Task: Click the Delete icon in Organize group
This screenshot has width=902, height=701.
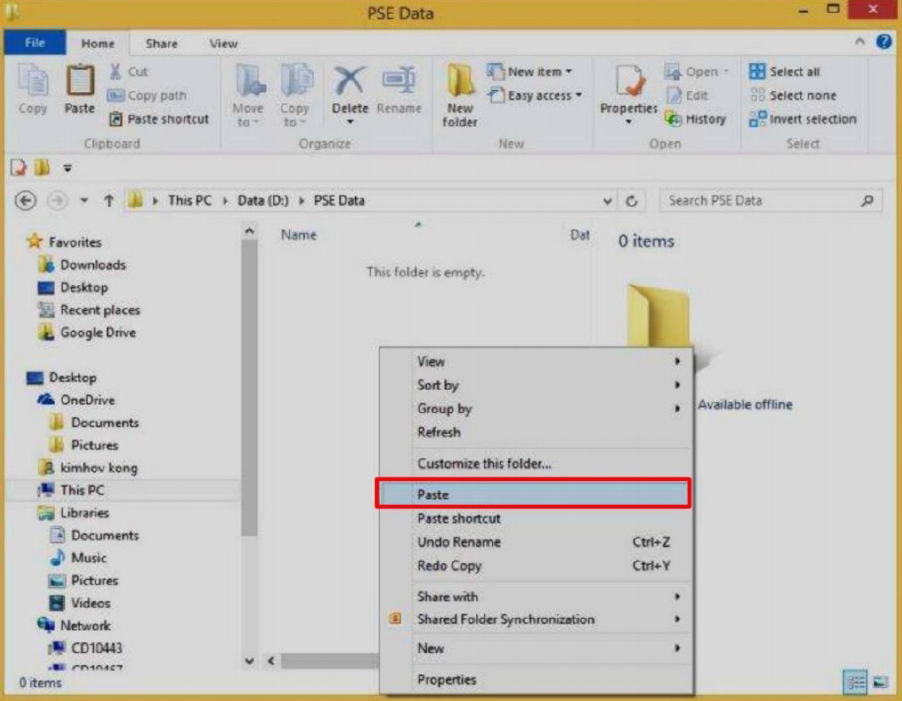Action: [350, 91]
